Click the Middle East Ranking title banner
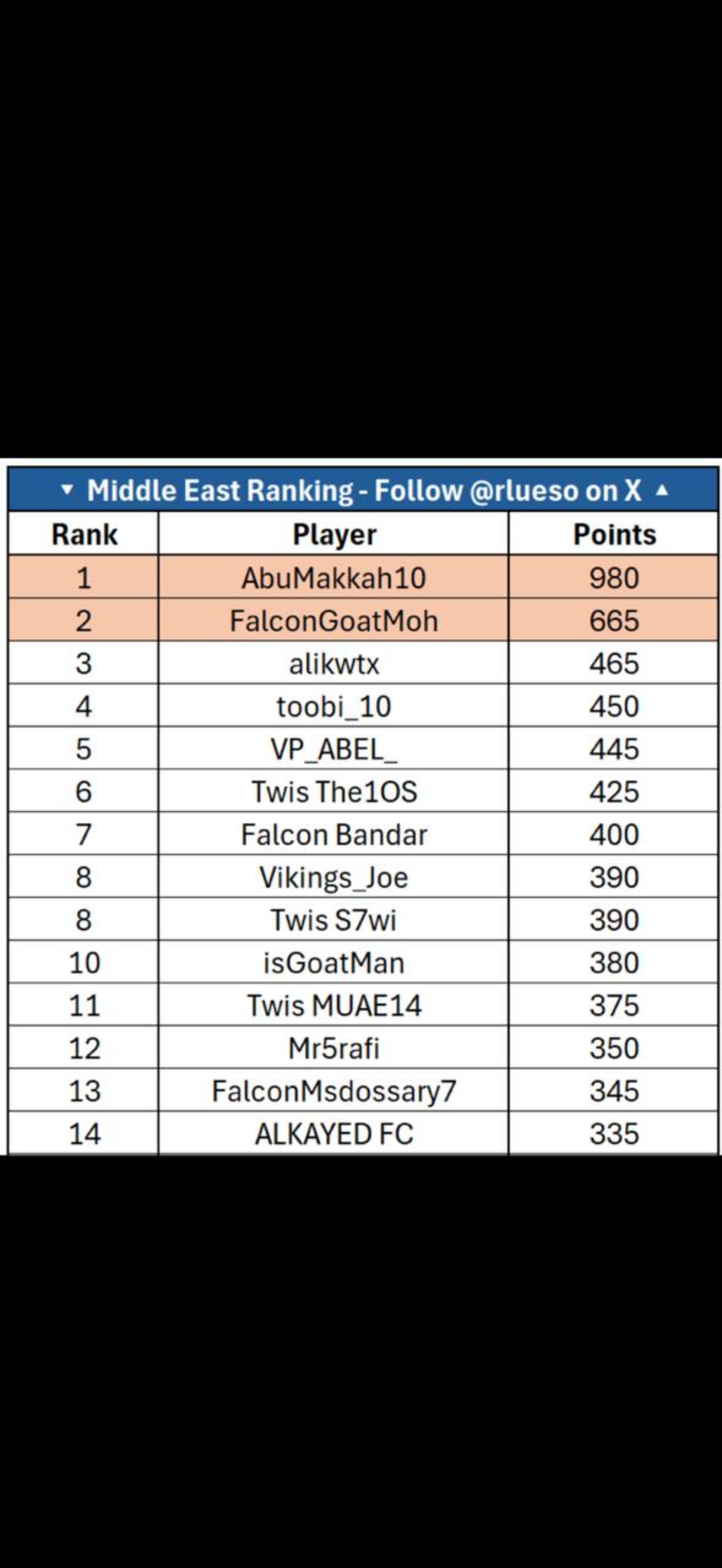Screen dimensions: 722x1568 (363, 489)
